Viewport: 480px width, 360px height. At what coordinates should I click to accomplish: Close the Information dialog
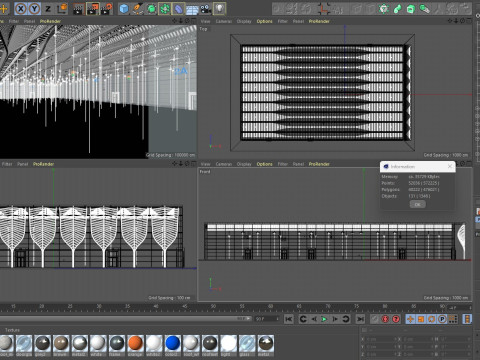[x=450, y=166]
